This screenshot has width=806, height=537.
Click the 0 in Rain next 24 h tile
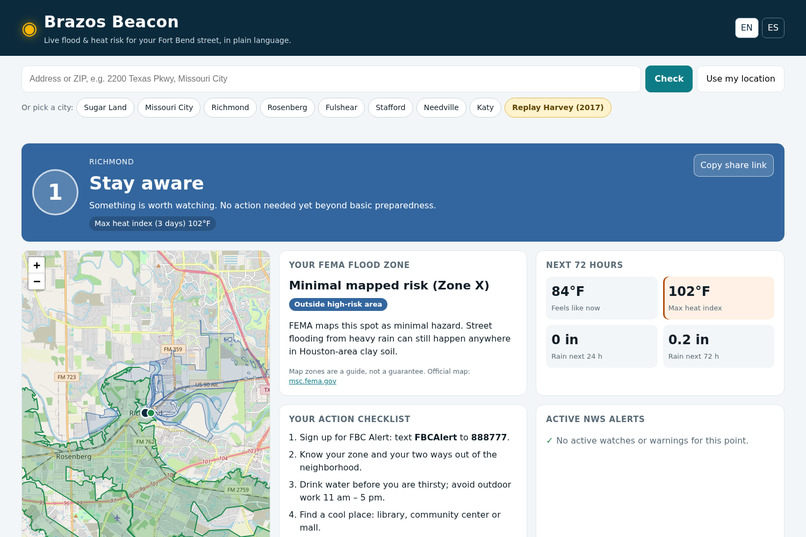(x=601, y=346)
